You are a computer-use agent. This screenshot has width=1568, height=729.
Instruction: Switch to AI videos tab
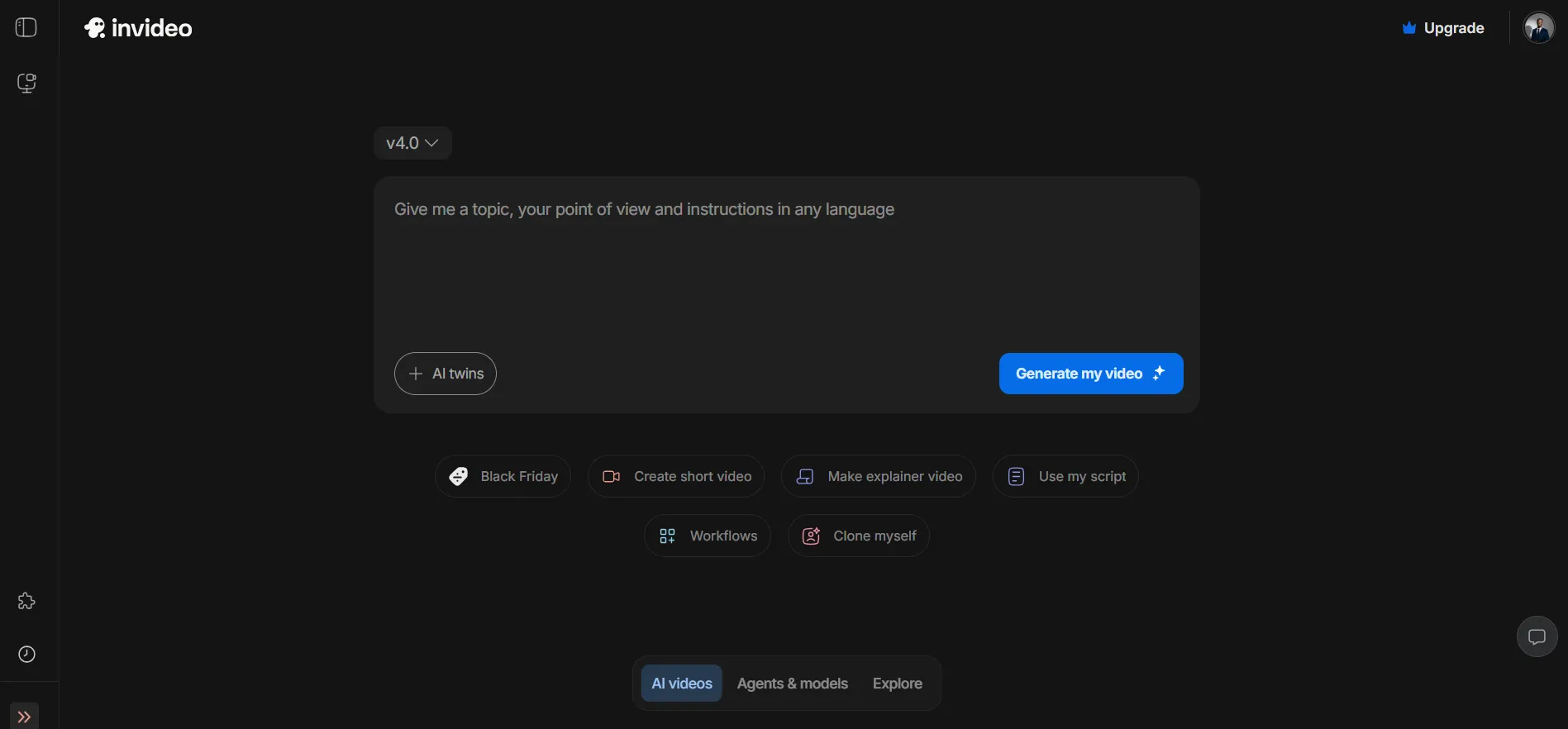coord(682,684)
